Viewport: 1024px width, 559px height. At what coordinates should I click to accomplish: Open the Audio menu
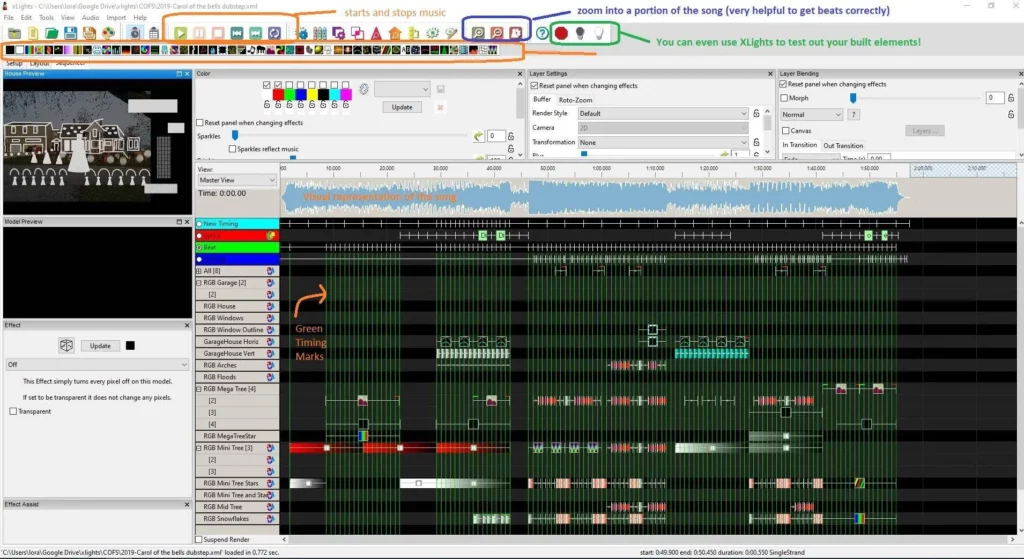pos(90,18)
